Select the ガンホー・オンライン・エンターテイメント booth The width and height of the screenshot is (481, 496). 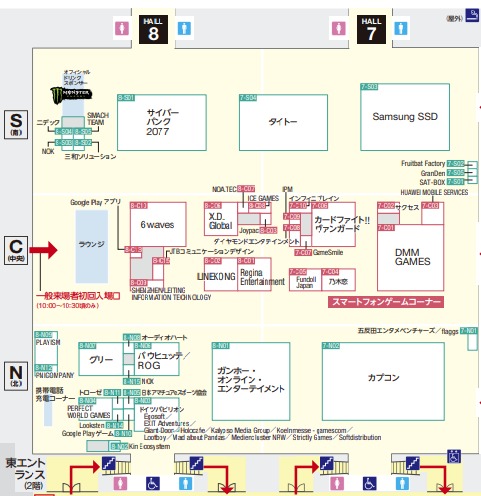coord(251,381)
